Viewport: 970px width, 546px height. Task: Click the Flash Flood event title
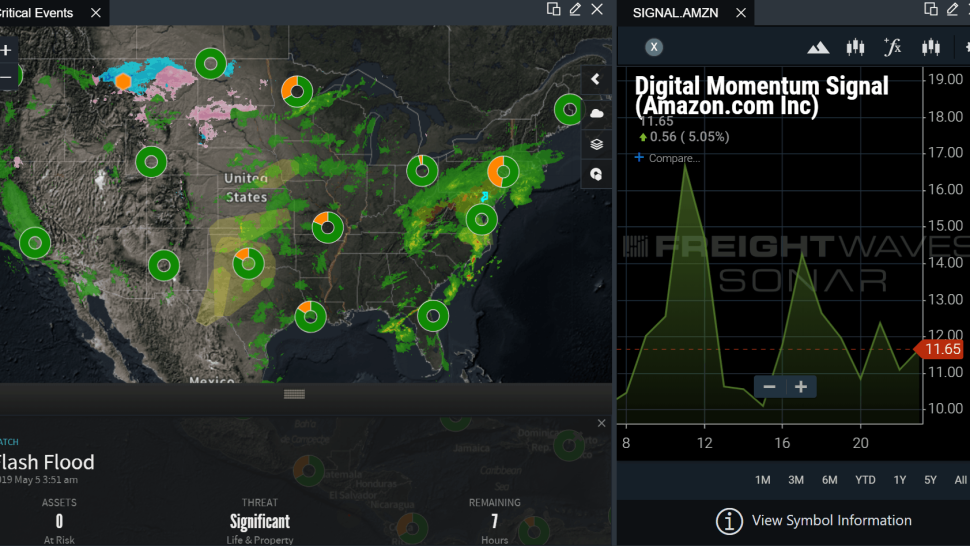coord(46,463)
